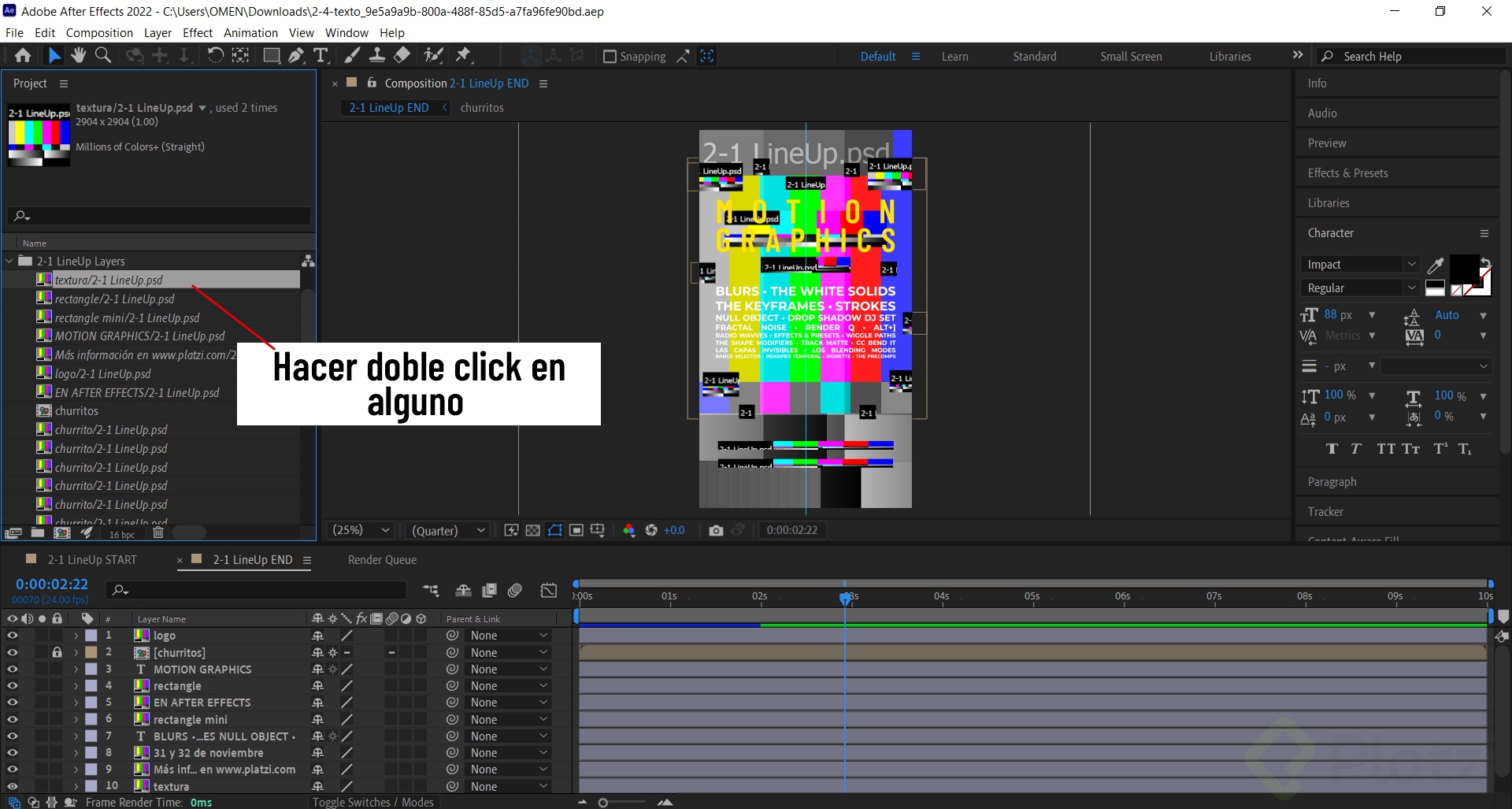Select the Zoom tool
The height and width of the screenshot is (809, 1512).
coord(102,55)
